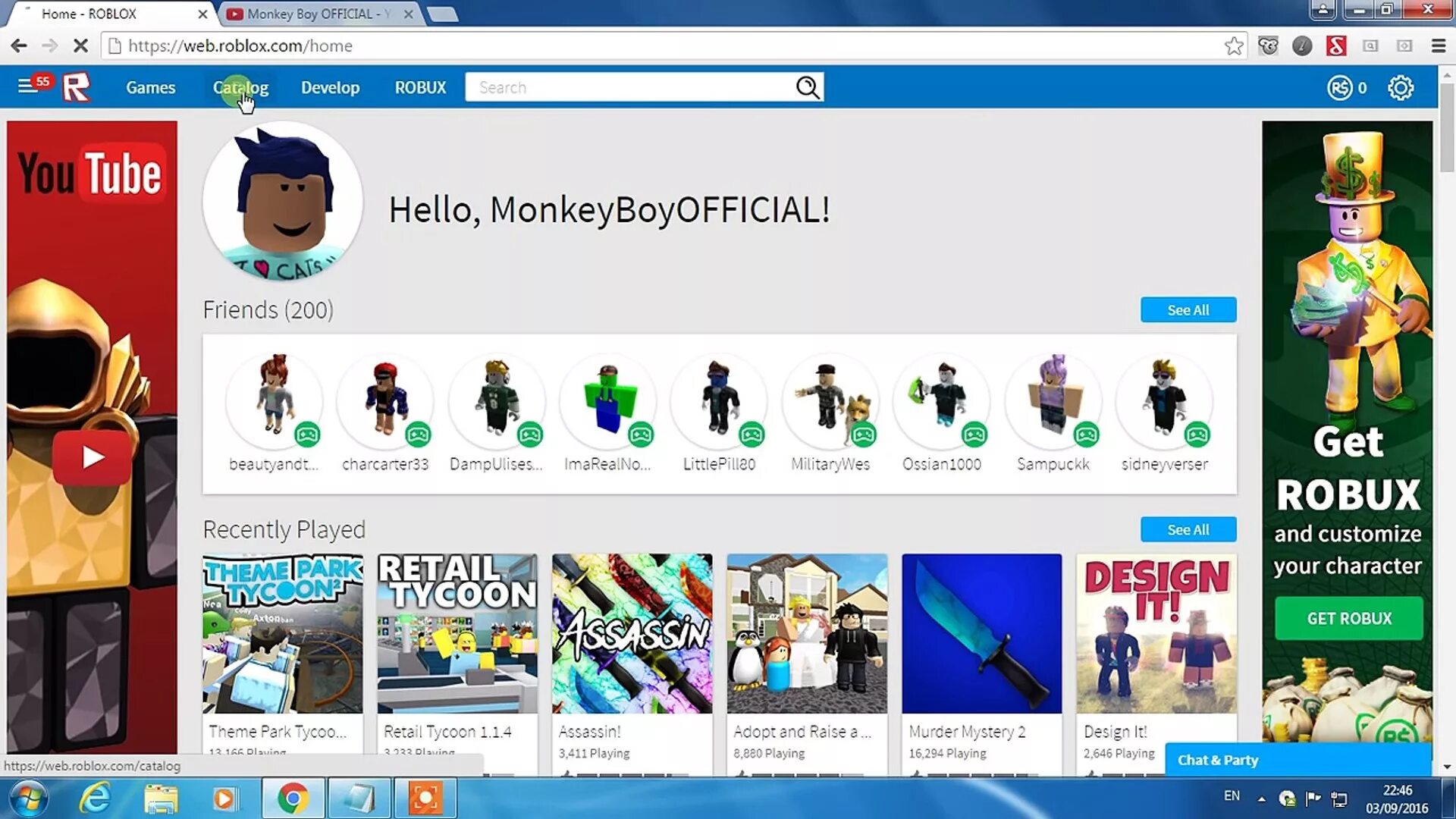Open the Murder Mystery 2 game thumbnail
Image resolution: width=1456 pixels, height=819 pixels.
pos(981,633)
